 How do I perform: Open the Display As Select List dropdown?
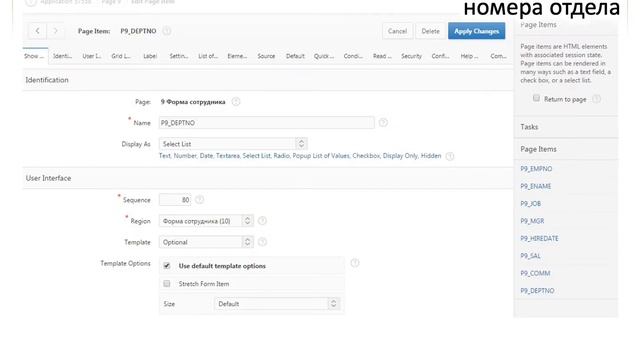233,144
